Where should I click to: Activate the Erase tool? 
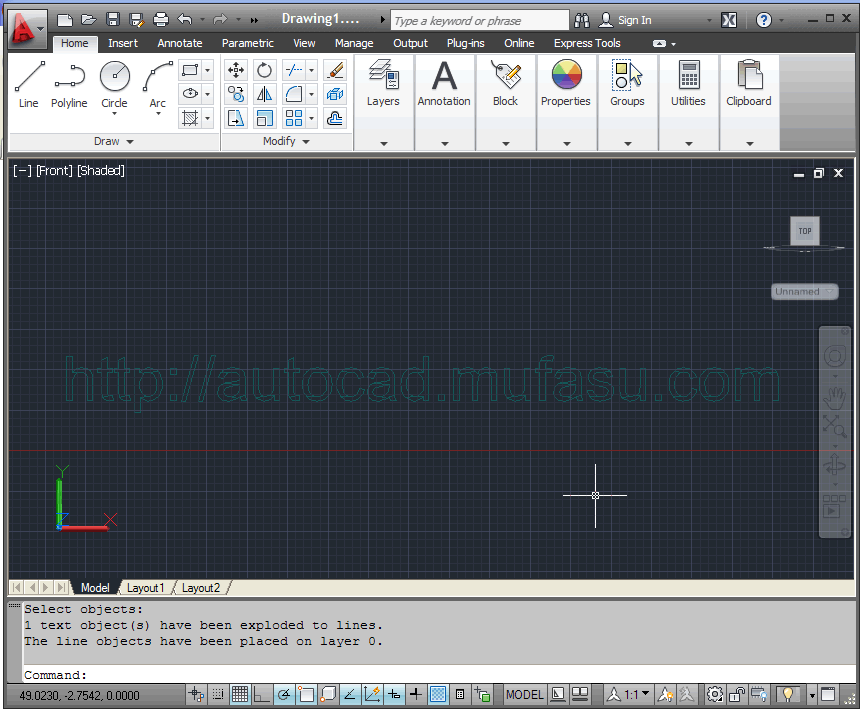pyautogui.click(x=335, y=70)
